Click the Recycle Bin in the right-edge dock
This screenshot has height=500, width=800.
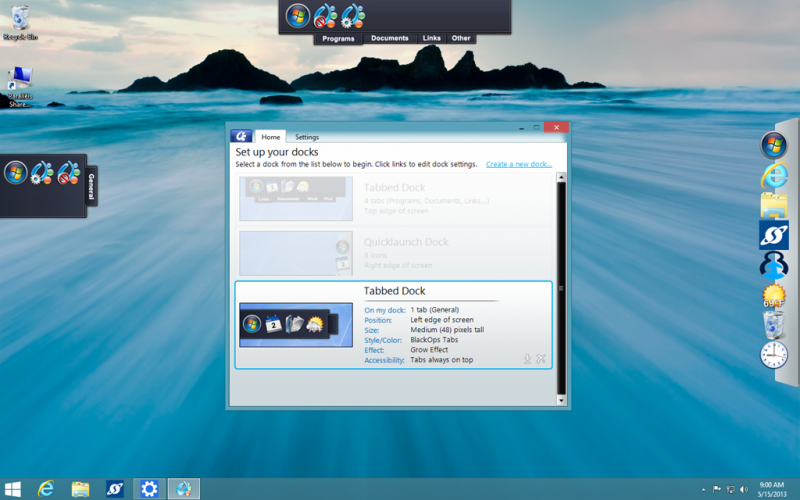point(773,324)
